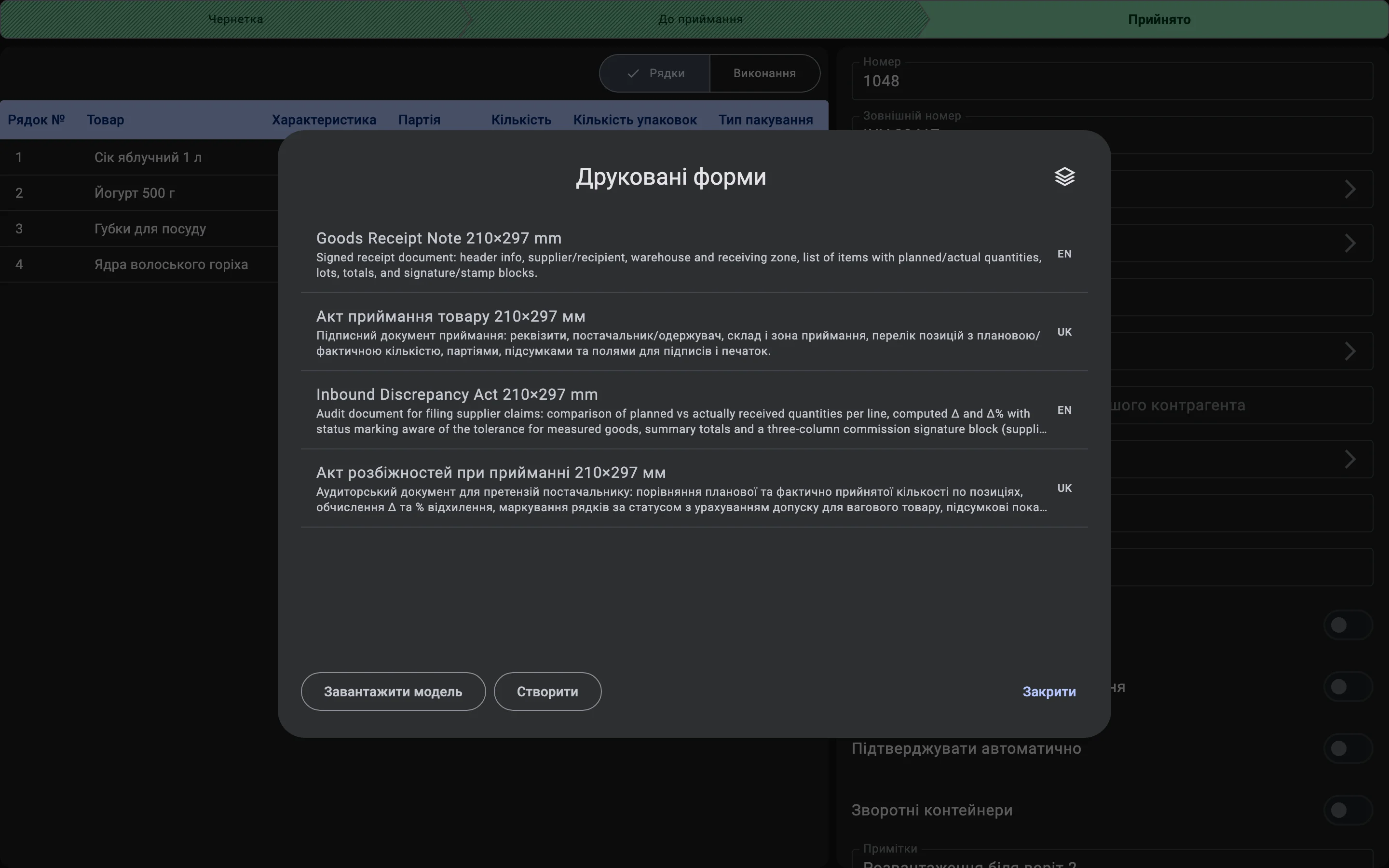Select the Прийнято status step
Viewport: 1389px width, 868px height.
pyautogui.click(x=1159, y=19)
